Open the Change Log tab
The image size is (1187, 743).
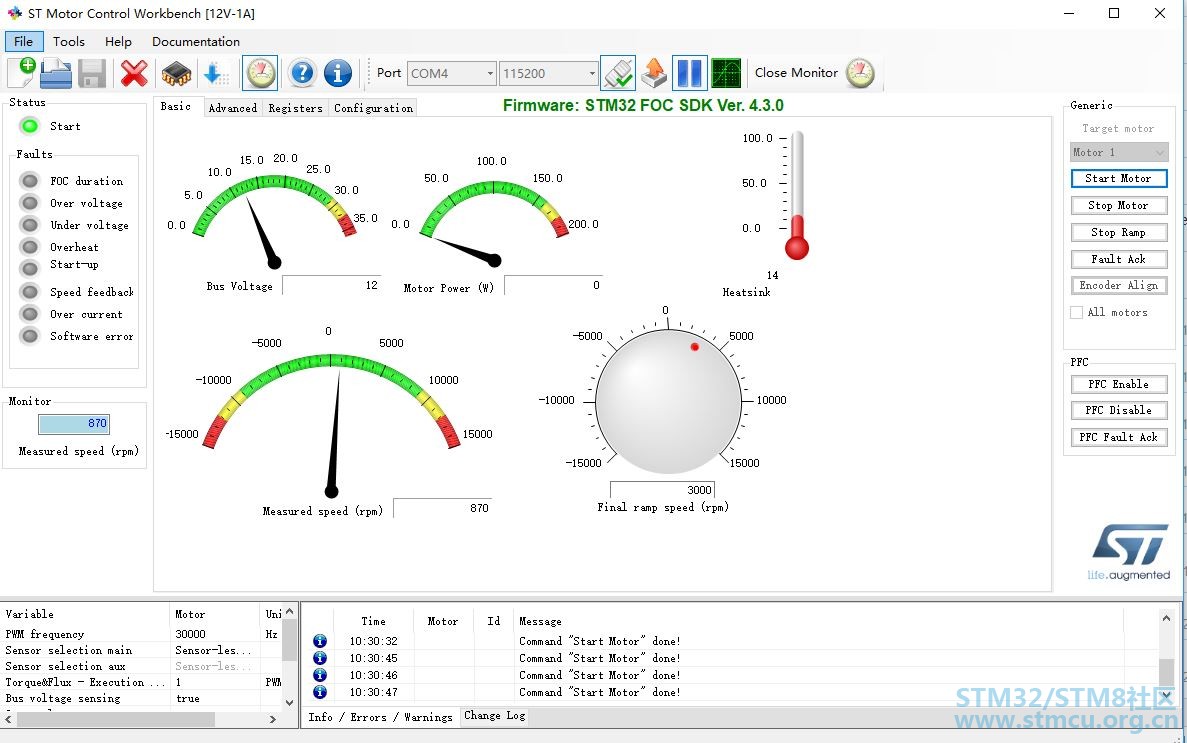pos(494,716)
